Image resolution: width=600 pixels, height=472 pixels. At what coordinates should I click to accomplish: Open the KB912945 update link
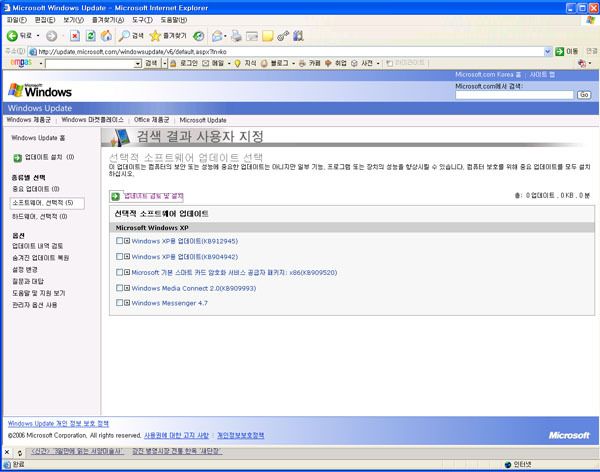pos(185,241)
